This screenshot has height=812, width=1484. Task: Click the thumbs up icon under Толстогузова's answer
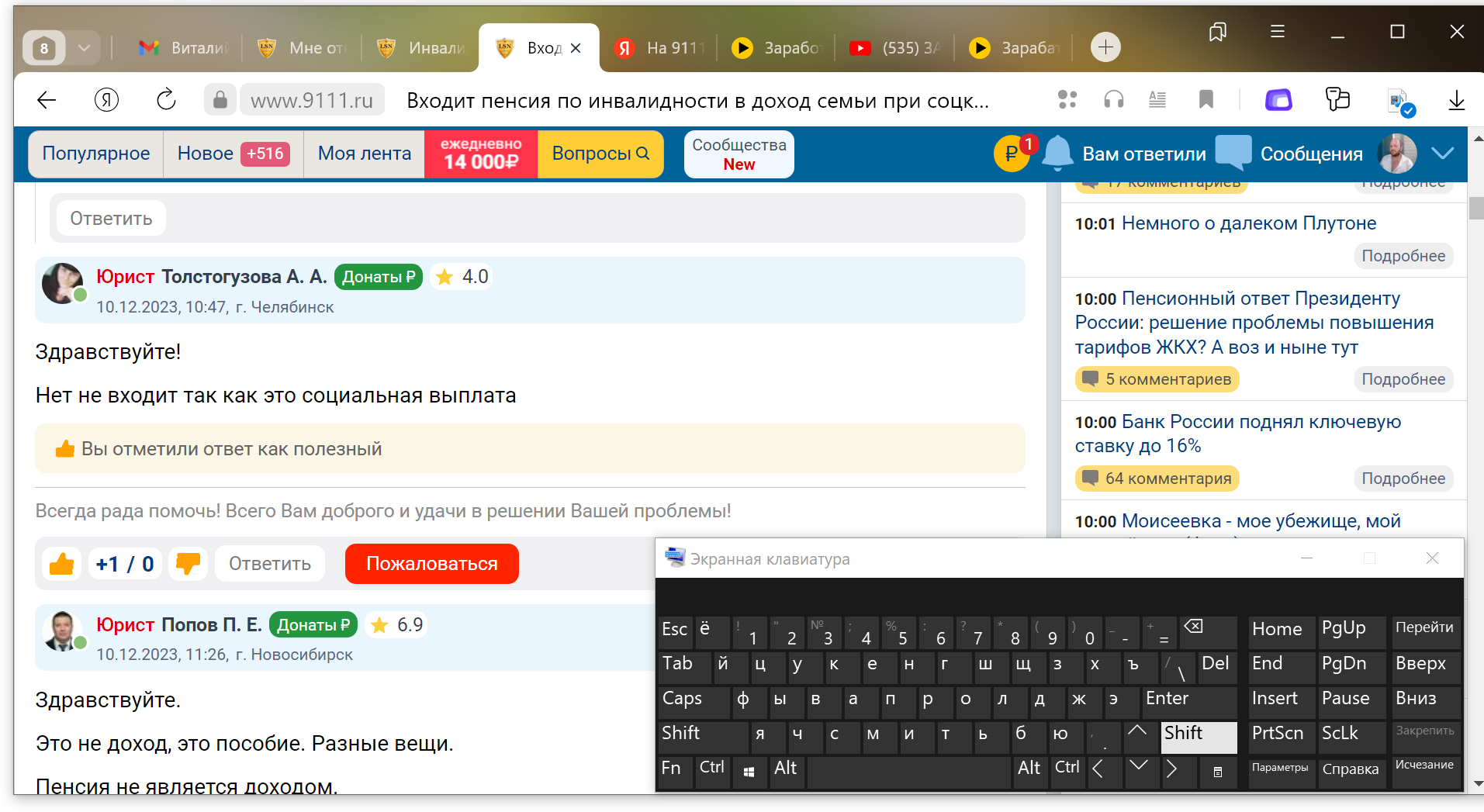pyautogui.click(x=62, y=564)
